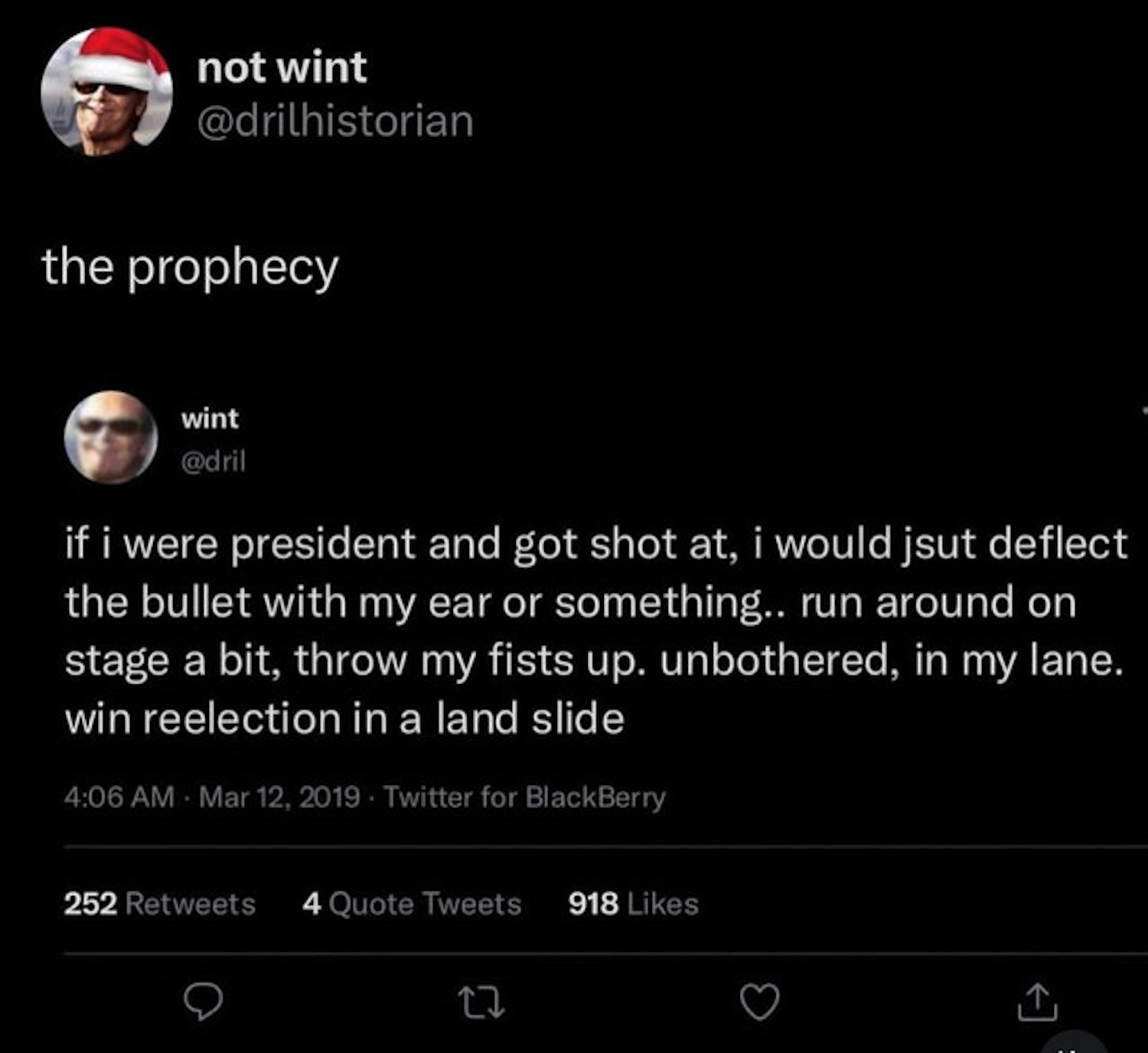Click the "not wint" display name
The height and width of the screenshot is (1053, 1148).
282,67
